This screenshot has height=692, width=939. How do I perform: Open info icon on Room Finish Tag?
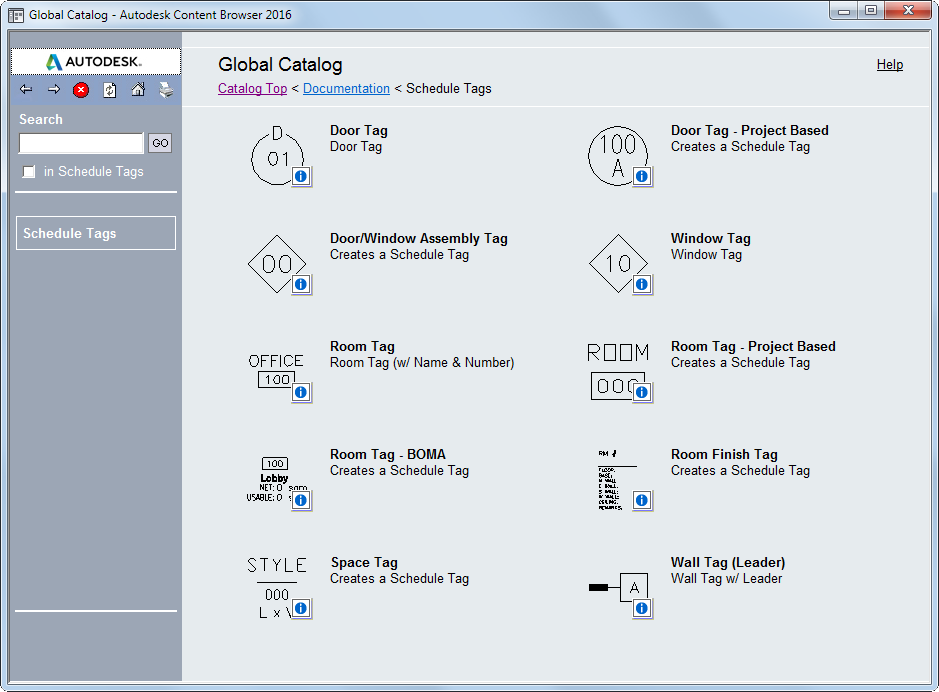click(642, 500)
